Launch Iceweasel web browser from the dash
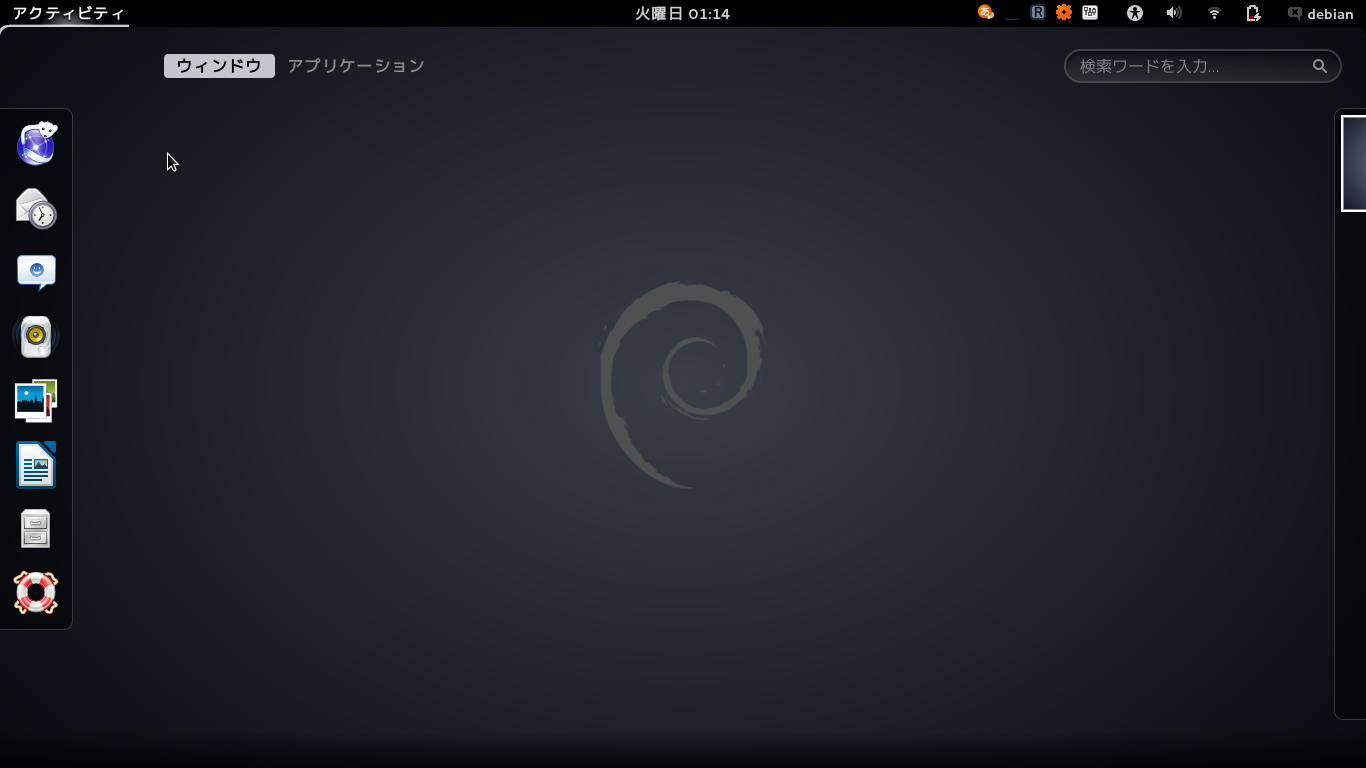 pos(36,144)
